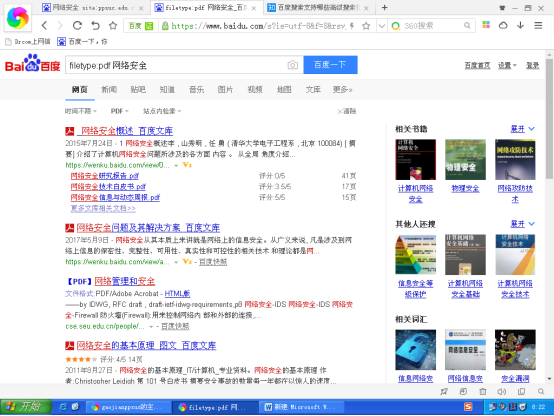
Task: Open downloads with the down arrow icon
Action: [520, 25]
